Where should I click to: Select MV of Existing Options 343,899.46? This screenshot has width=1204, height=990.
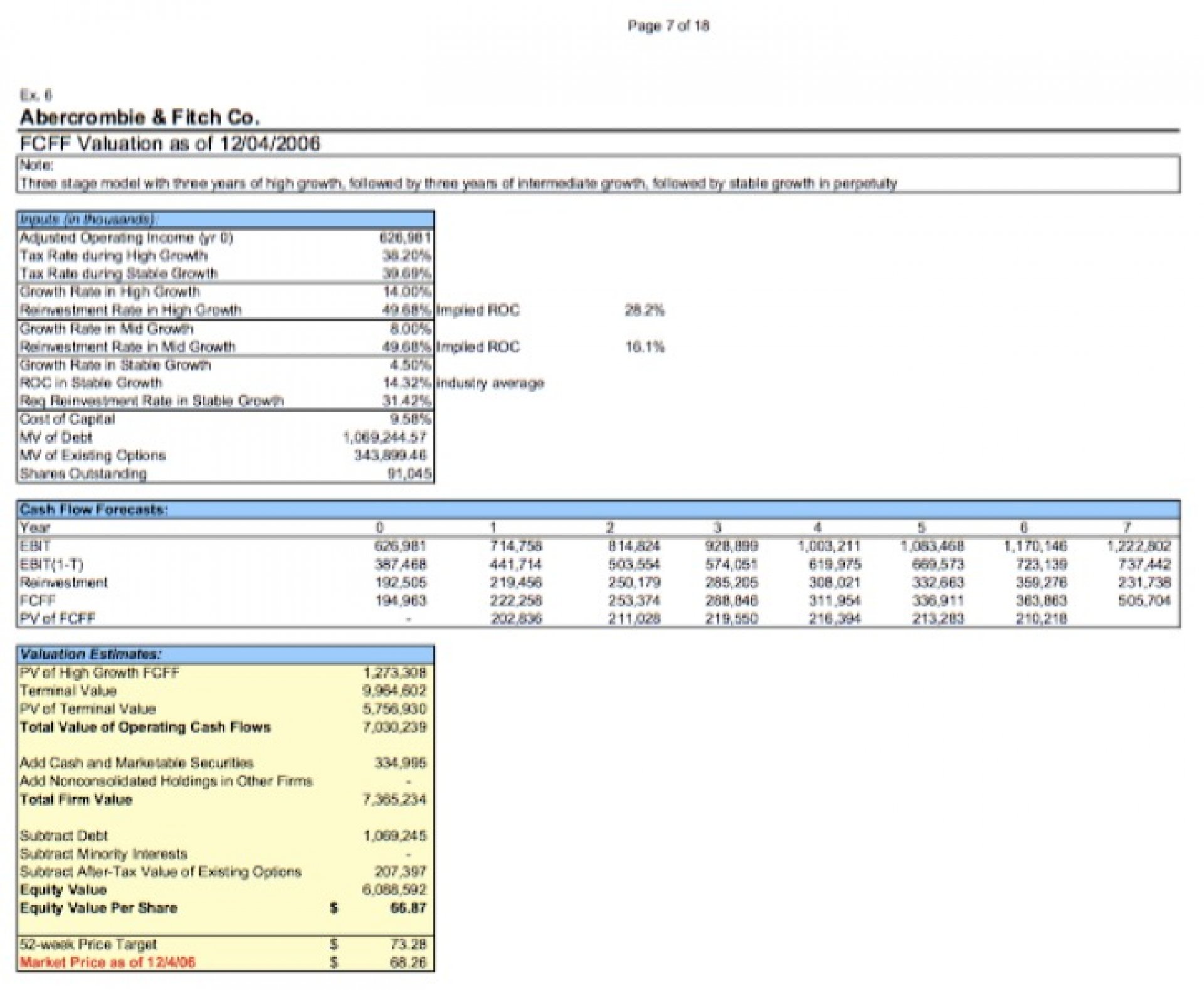click(391, 455)
